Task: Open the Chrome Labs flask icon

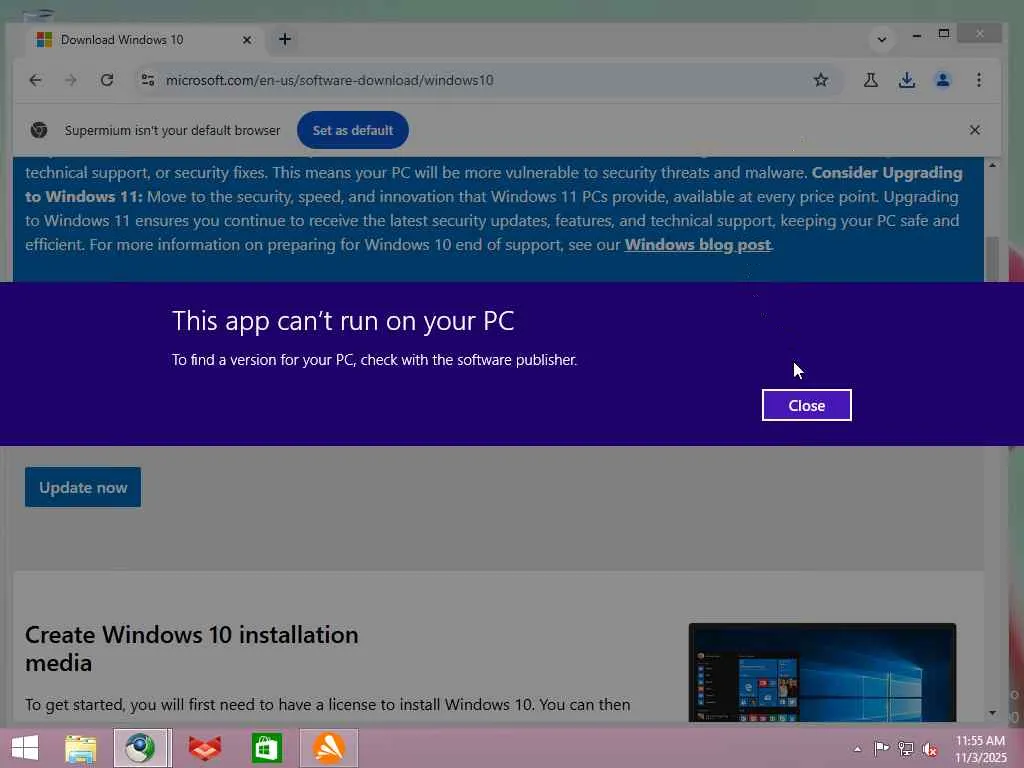Action: (871, 80)
